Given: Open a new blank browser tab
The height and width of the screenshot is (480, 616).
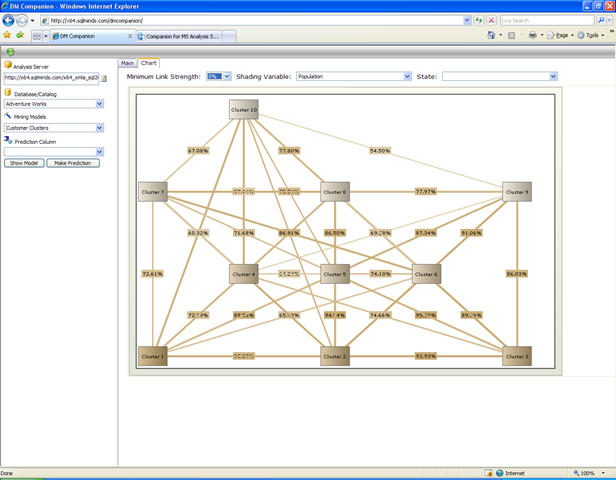Looking at the screenshot, I should tap(229, 37).
